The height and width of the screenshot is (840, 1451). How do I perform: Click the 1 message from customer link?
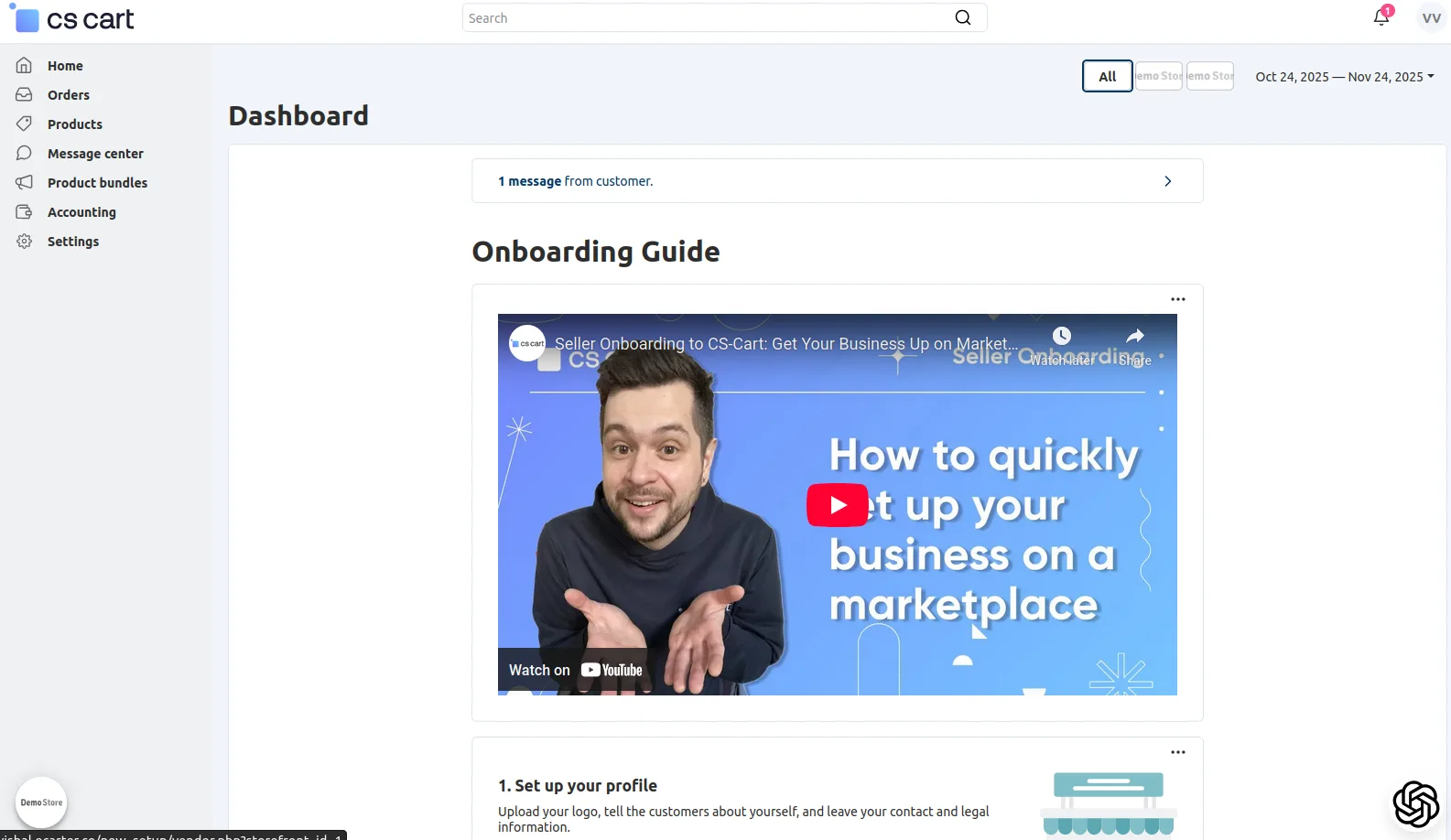(575, 181)
